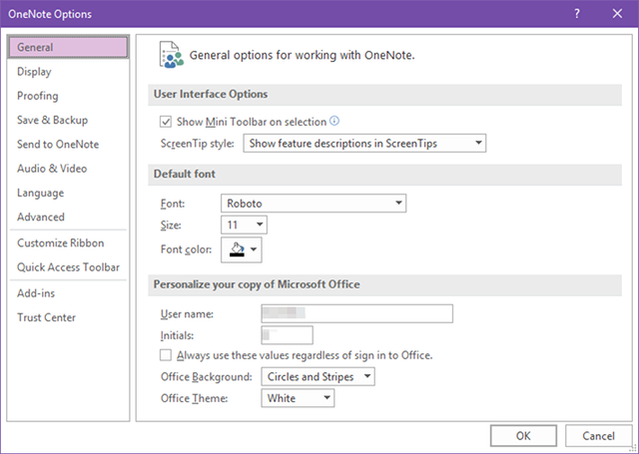The width and height of the screenshot is (639, 454).
Task: Open the Font color picker
Action: point(241,249)
